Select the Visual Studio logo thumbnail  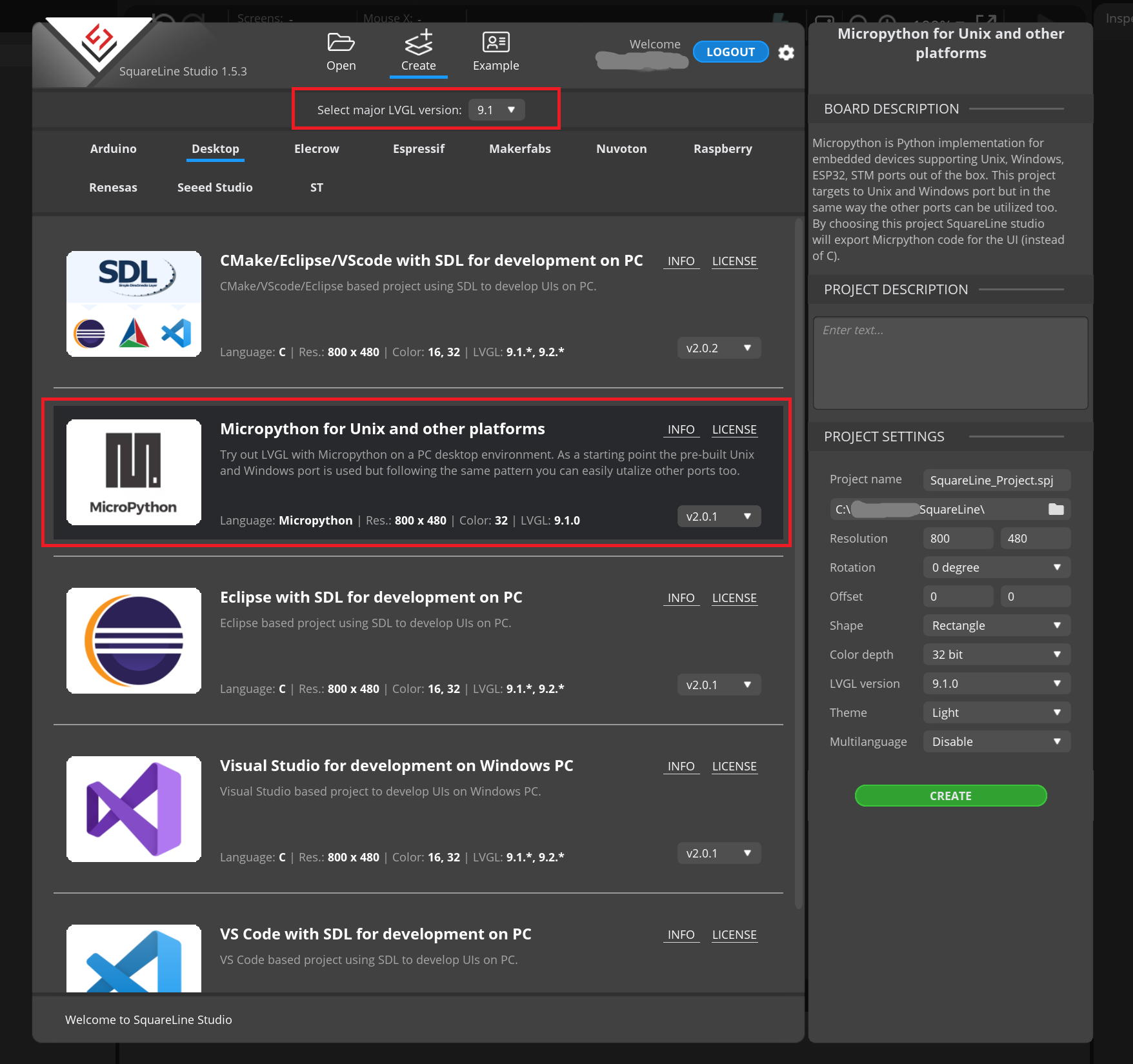(x=134, y=809)
